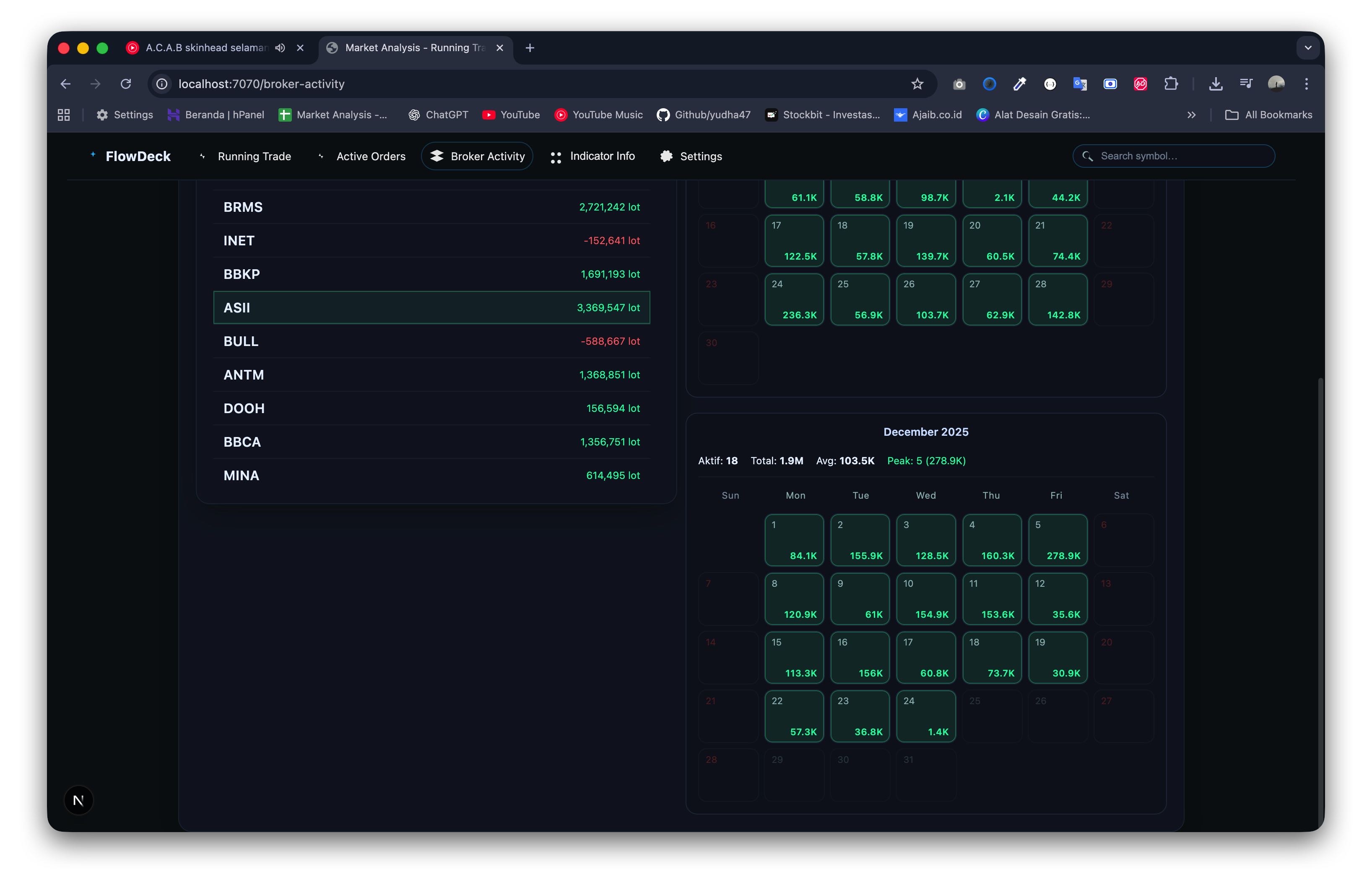1372x895 pixels.
Task: Mute the audio on the A.C.A.B tab
Action: 280,48
